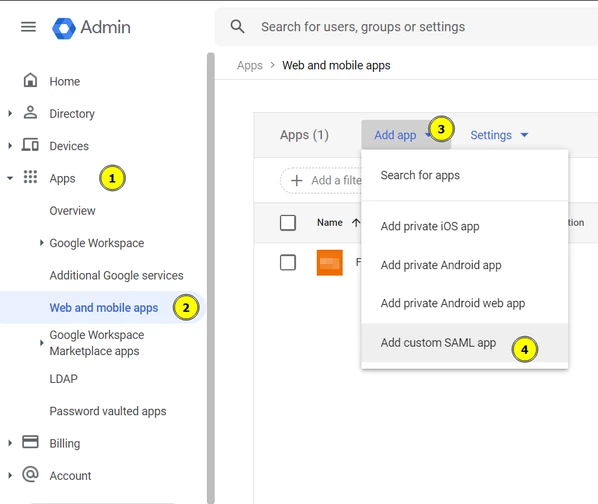Open the Settings dropdown

pyautogui.click(x=499, y=135)
